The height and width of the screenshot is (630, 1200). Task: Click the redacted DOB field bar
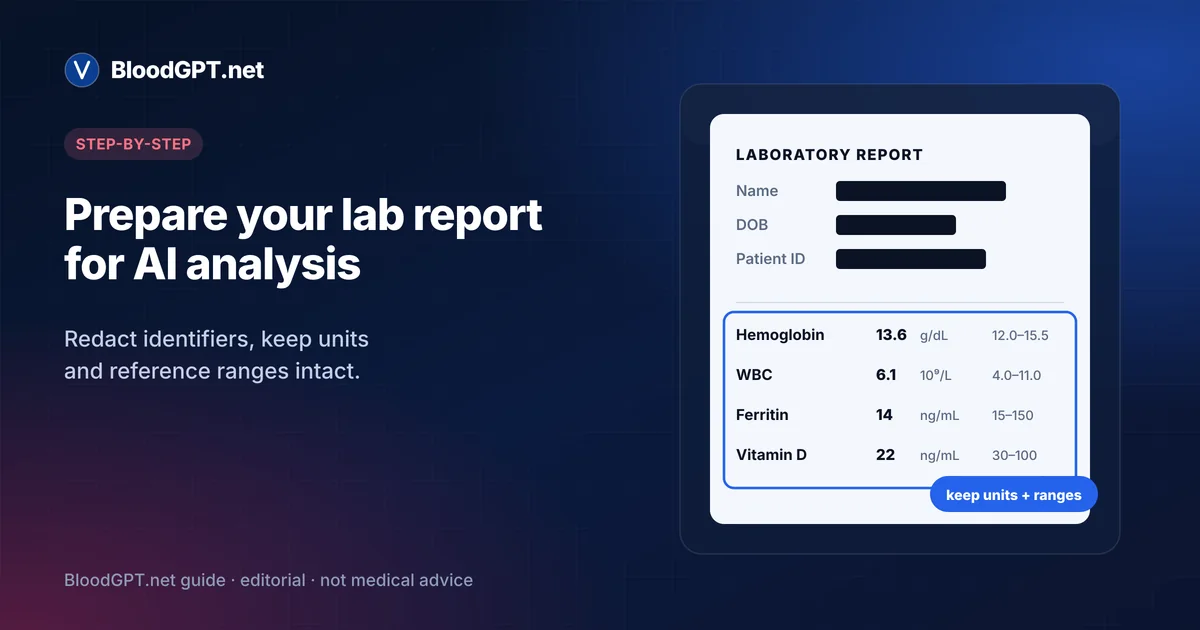(x=896, y=225)
